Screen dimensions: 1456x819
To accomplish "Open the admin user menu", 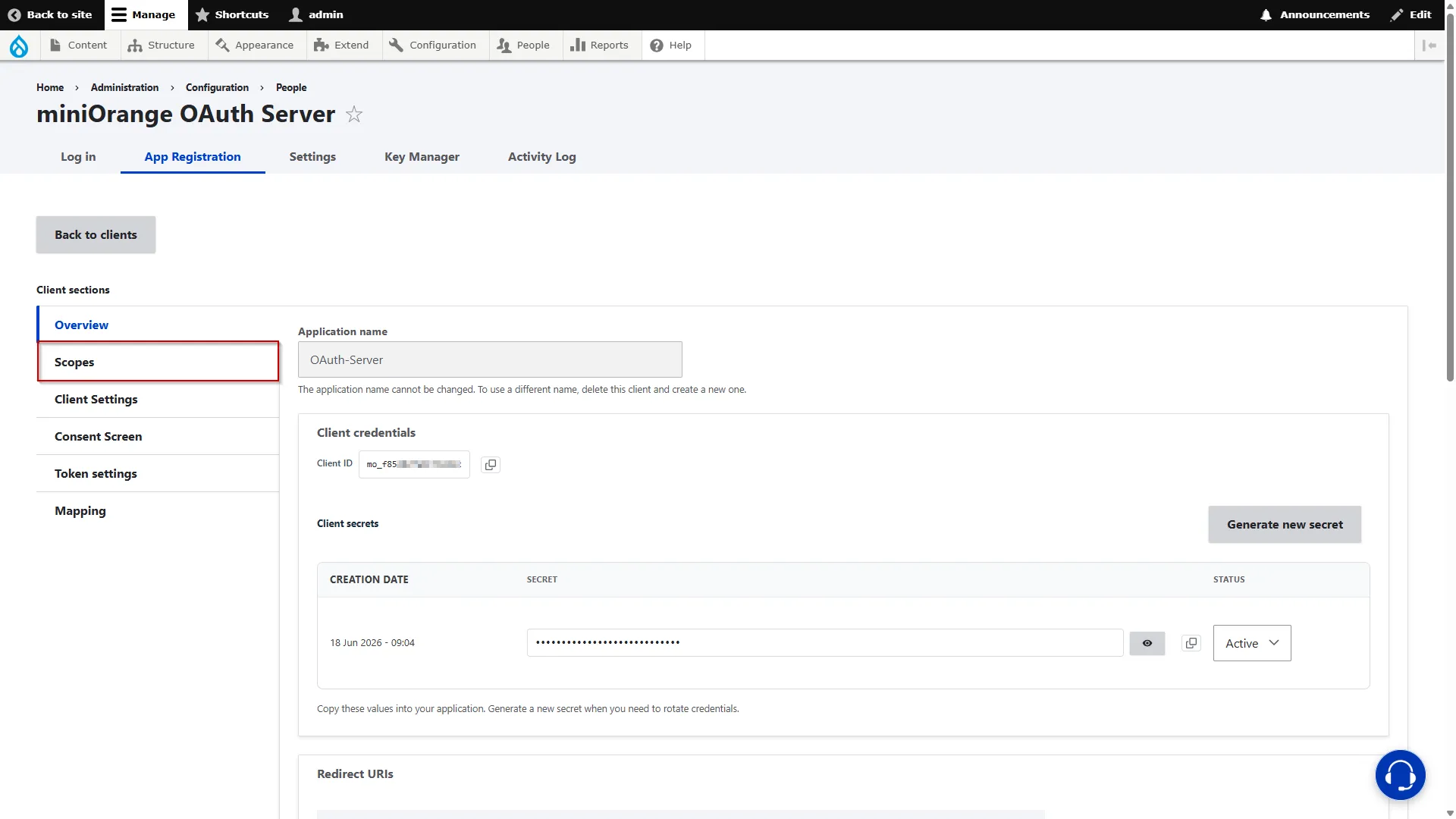I will click(x=316, y=14).
